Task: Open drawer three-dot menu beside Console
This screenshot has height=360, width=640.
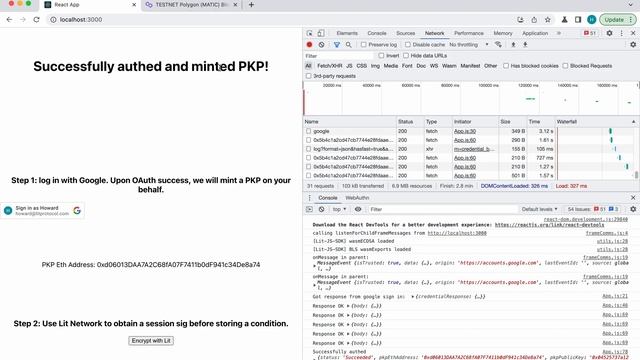Action: pos(309,198)
